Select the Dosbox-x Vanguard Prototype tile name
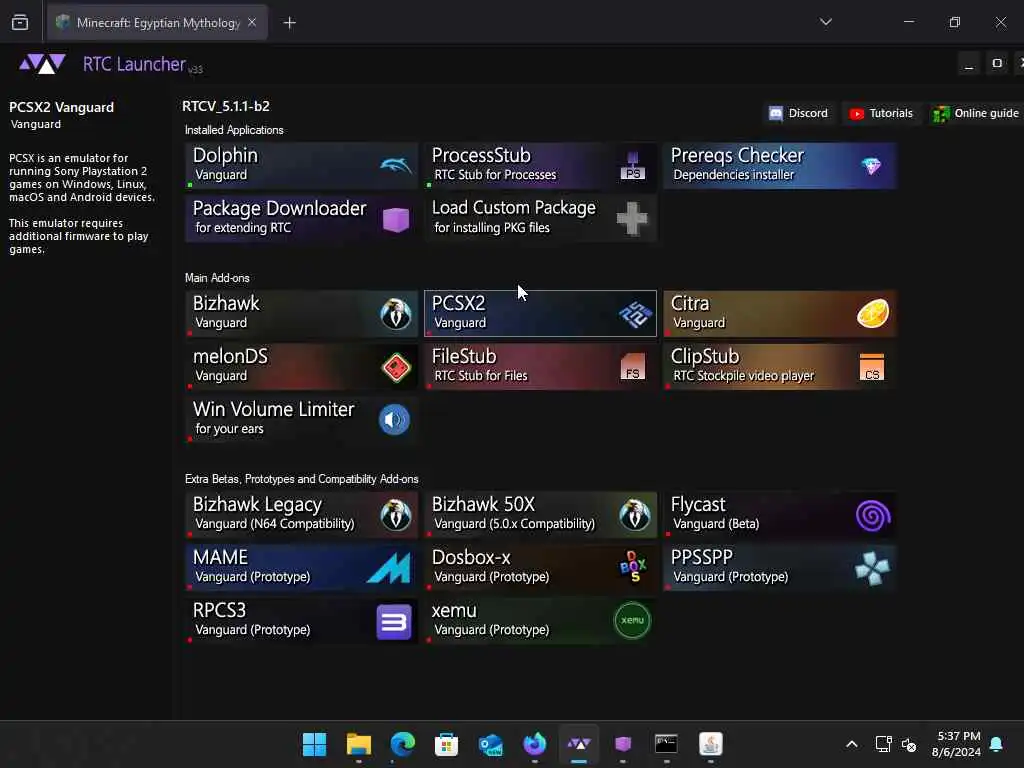The image size is (1024, 768). click(471, 557)
